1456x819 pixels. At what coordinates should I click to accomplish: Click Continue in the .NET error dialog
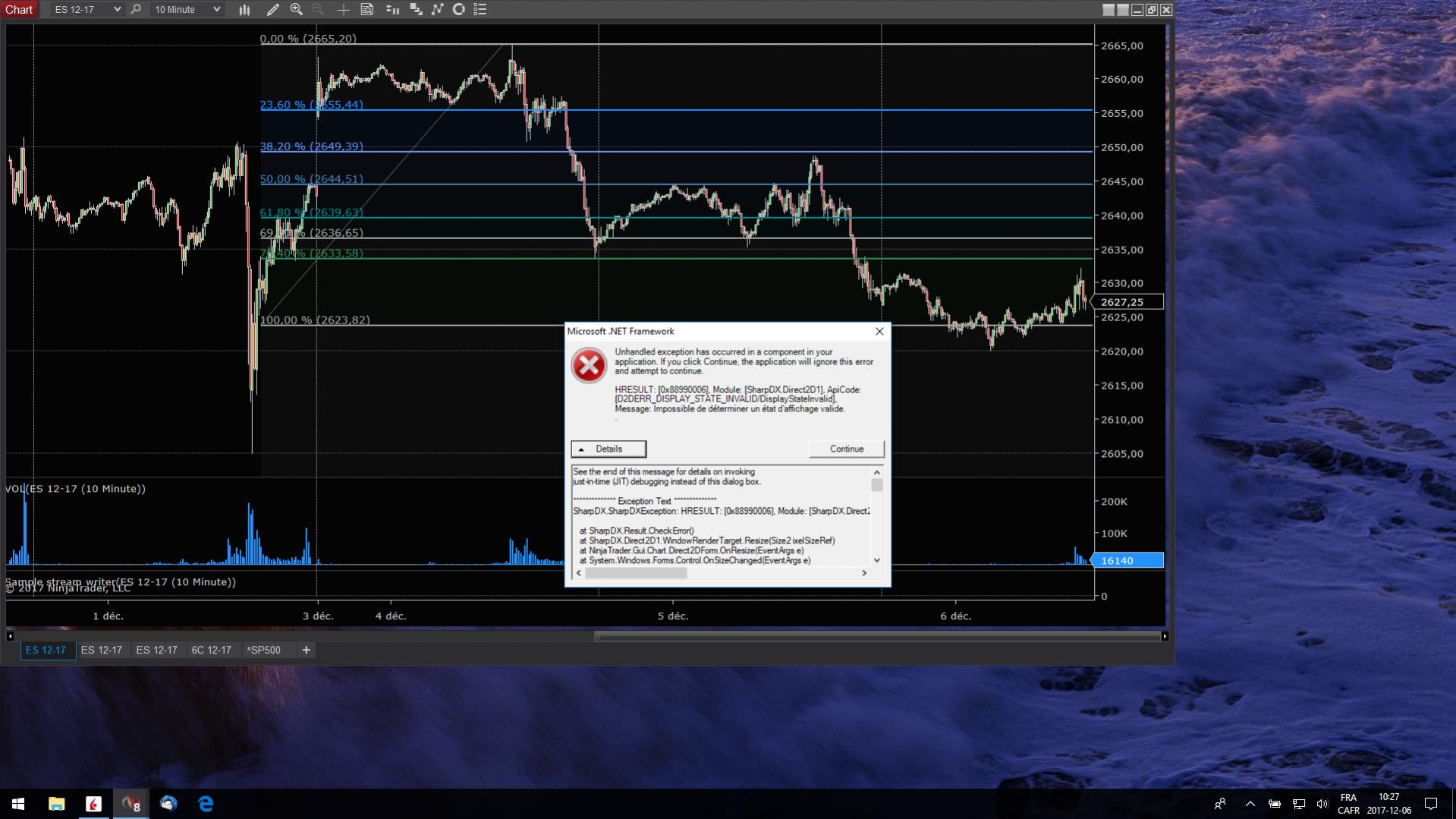847,449
